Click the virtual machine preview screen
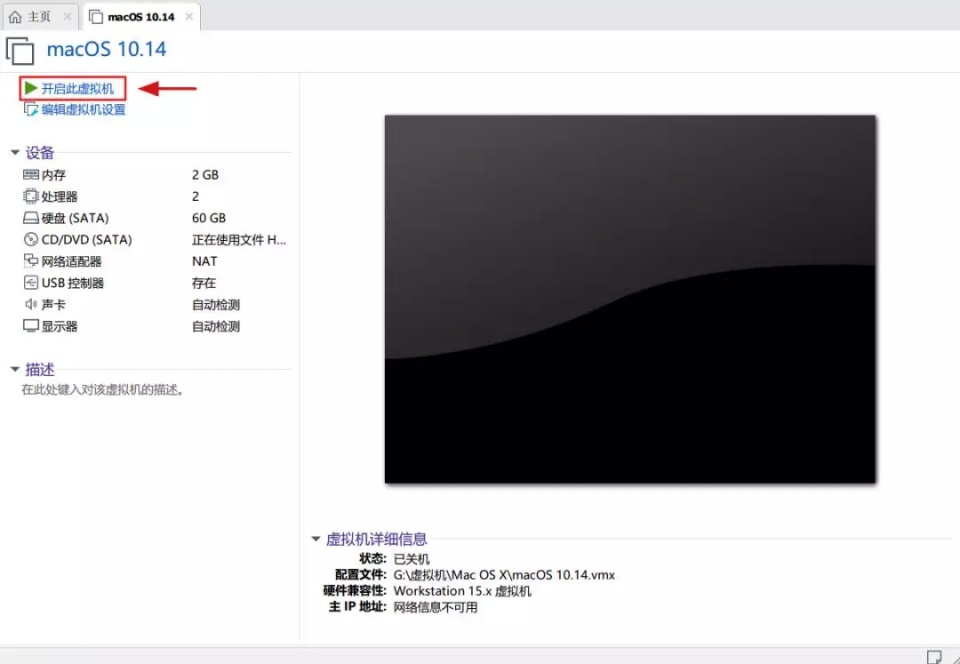This screenshot has width=960, height=664. point(630,299)
